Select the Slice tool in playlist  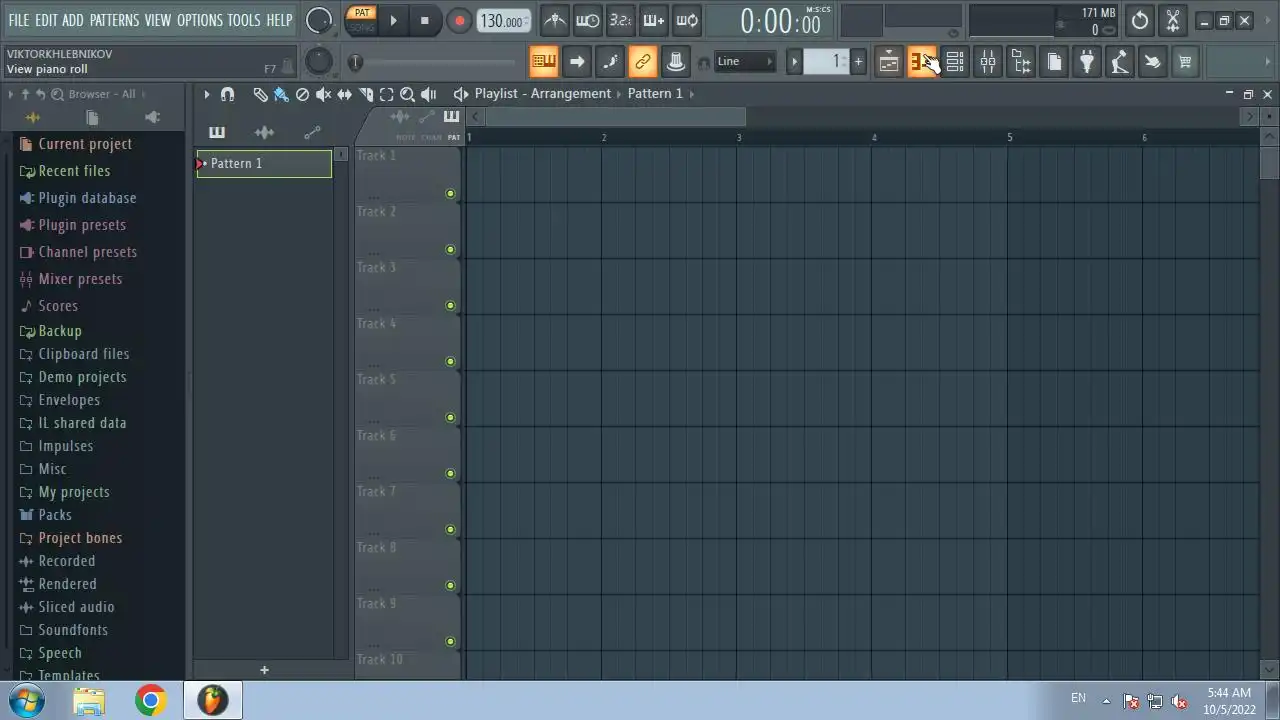pyautogui.click(x=365, y=94)
